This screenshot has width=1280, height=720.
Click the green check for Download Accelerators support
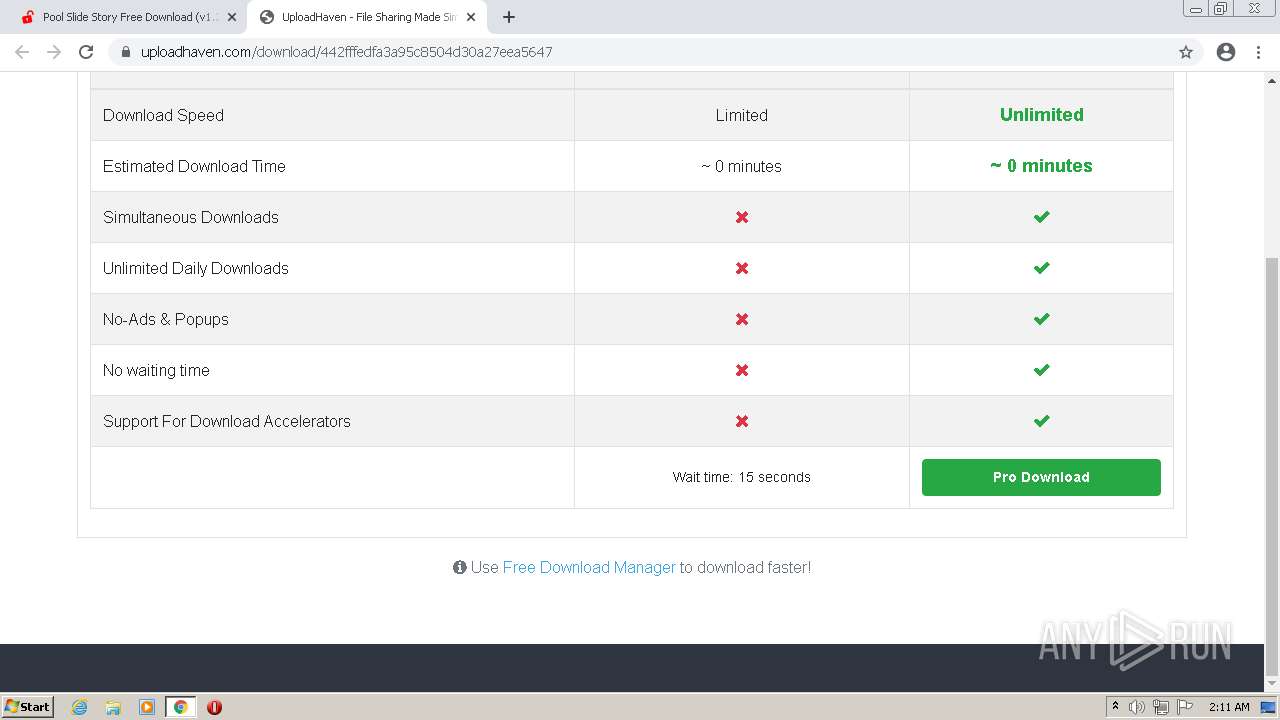click(x=1041, y=421)
